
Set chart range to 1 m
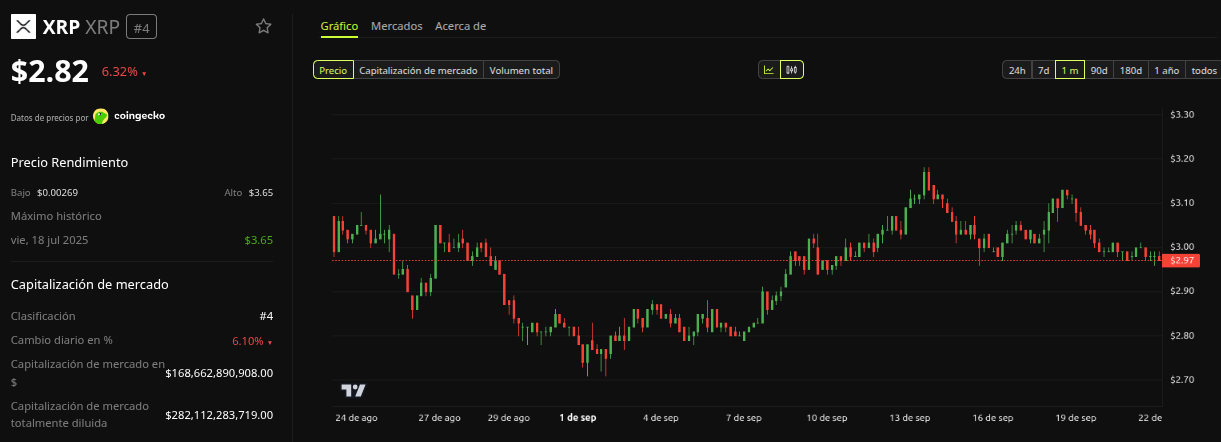(1070, 70)
